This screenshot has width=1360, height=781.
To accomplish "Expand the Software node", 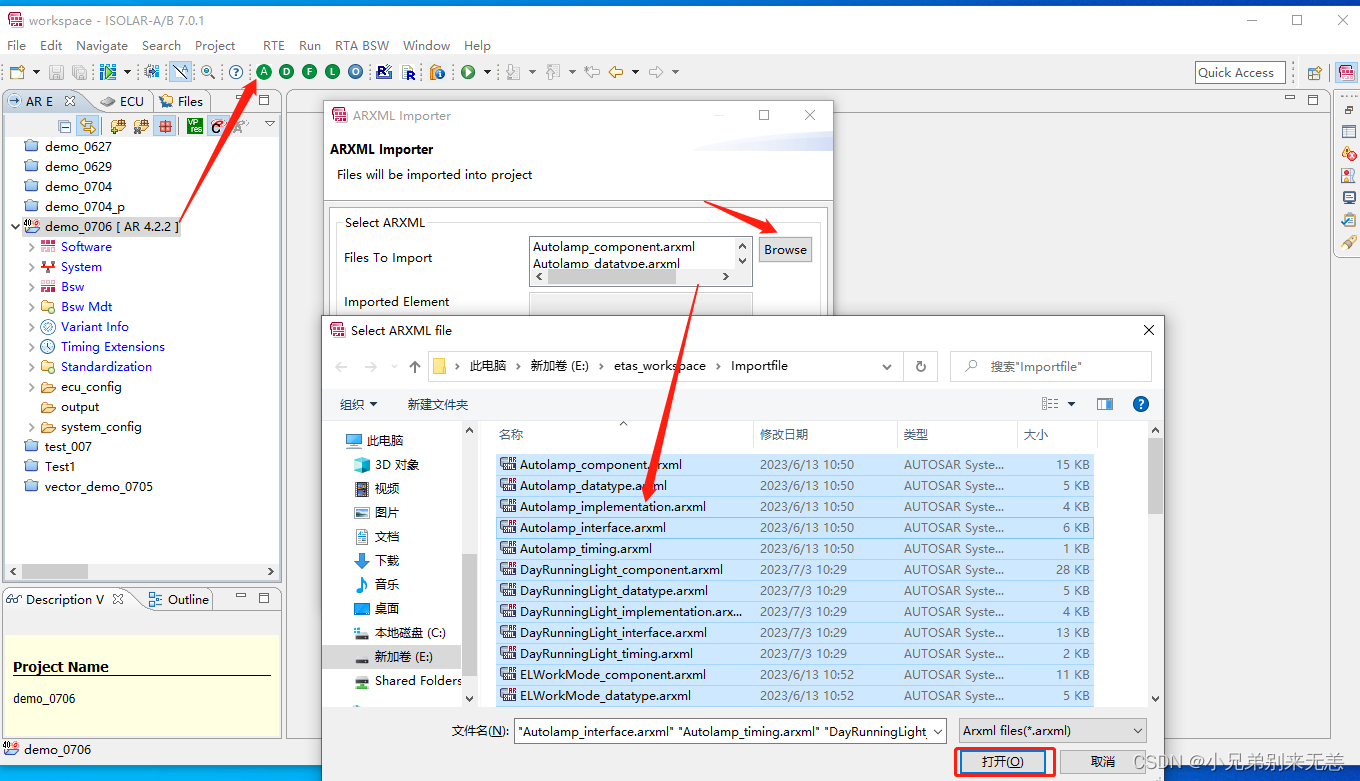I will click(34, 246).
